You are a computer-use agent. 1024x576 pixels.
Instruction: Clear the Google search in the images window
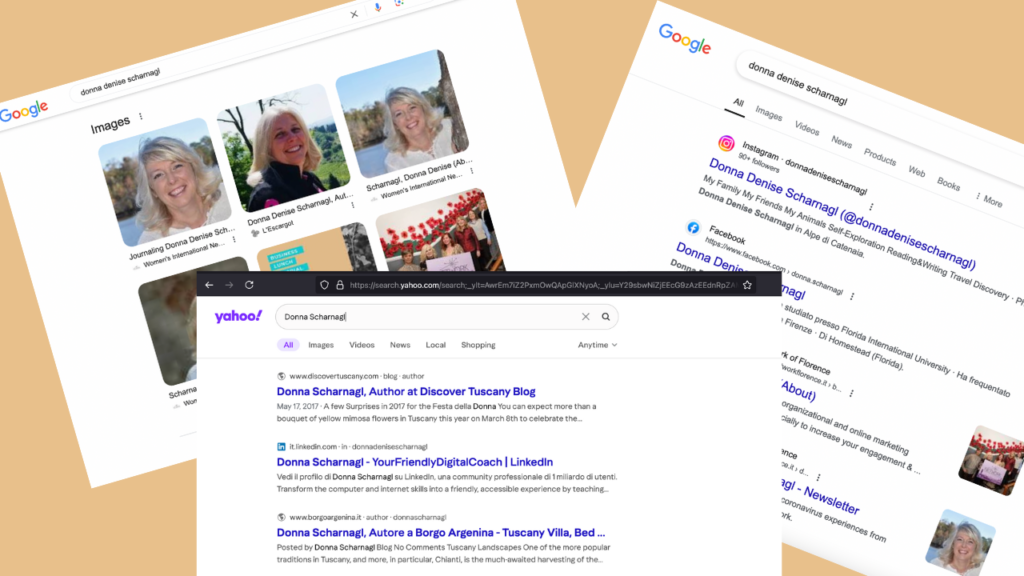point(354,14)
